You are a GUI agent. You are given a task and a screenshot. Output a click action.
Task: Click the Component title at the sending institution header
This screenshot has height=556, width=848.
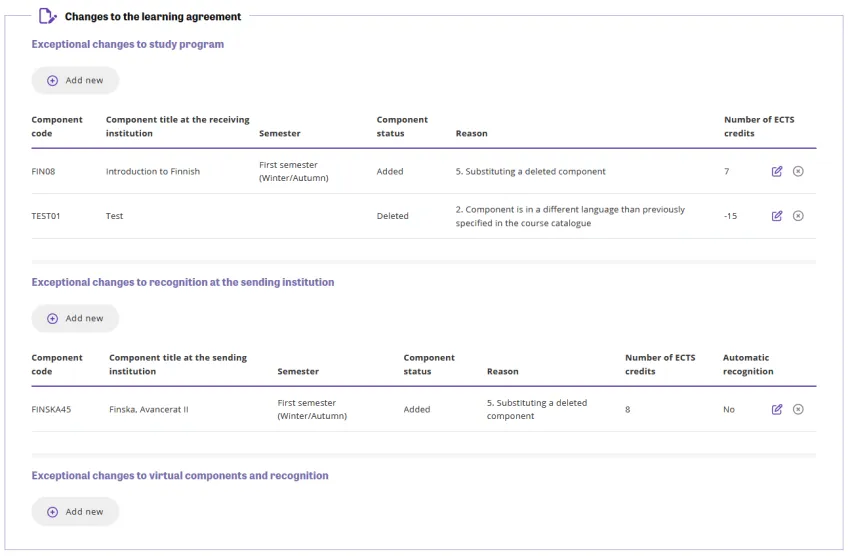tap(178, 365)
